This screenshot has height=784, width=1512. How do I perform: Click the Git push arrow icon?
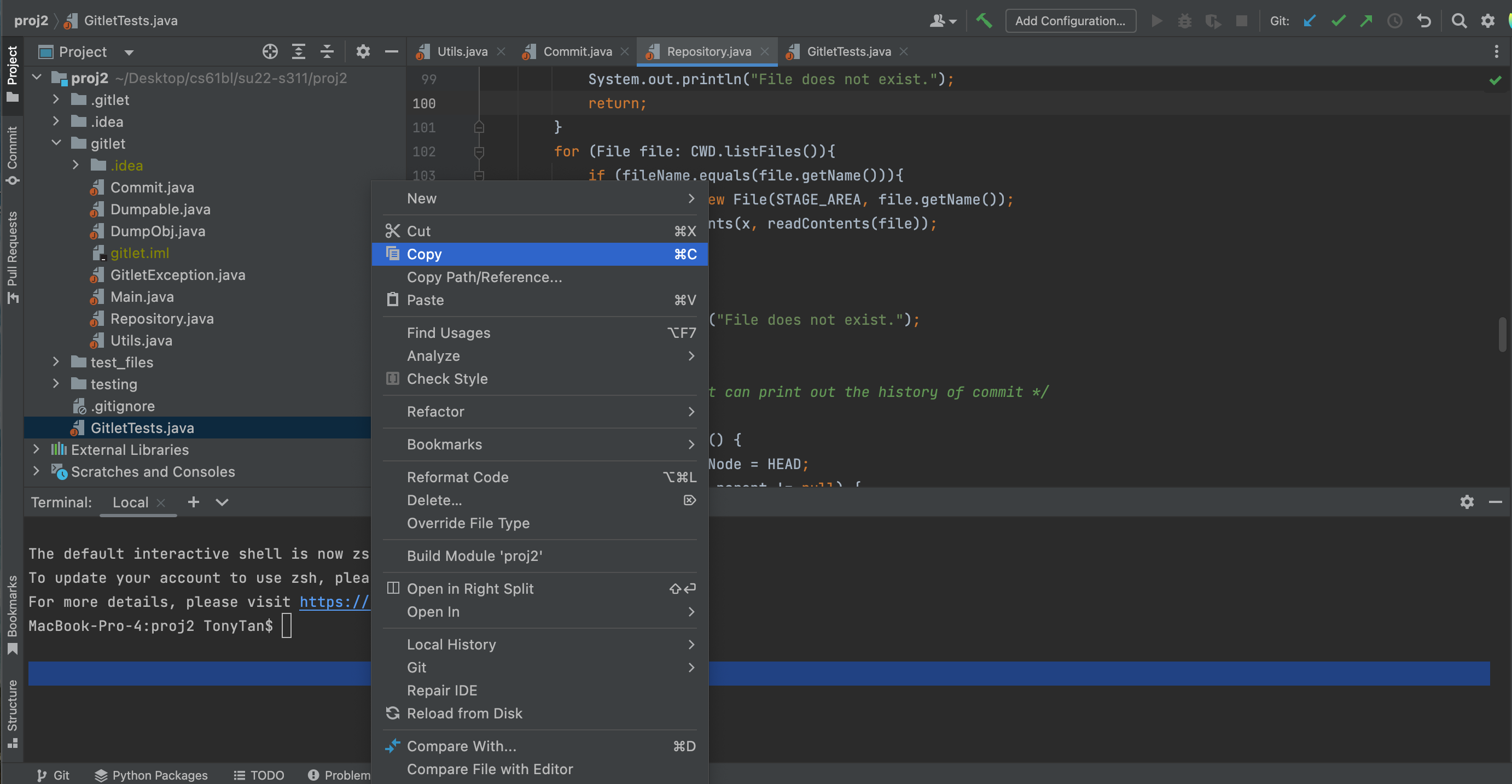pos(1366,21)
